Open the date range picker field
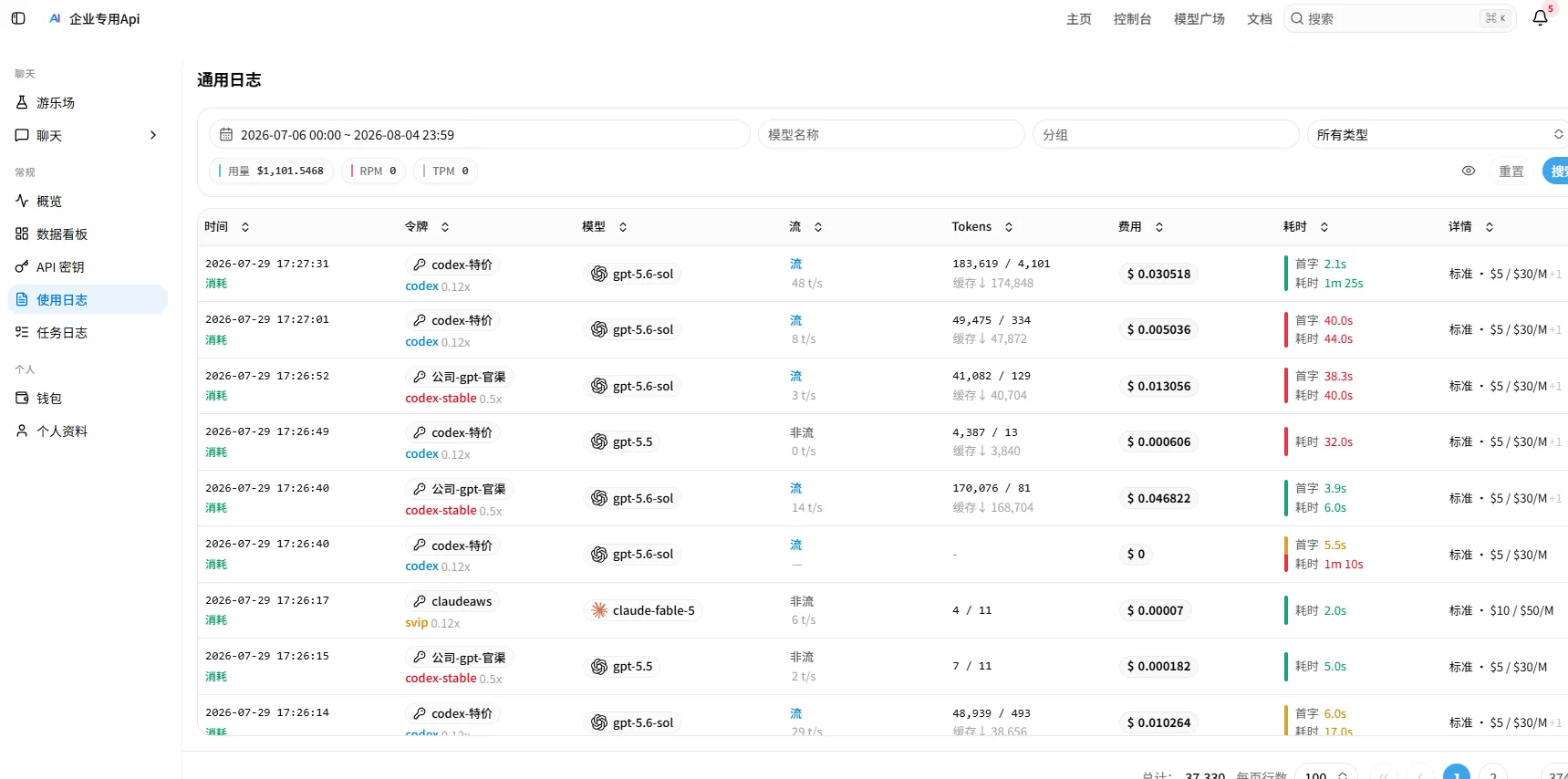The image size is (1568, 779). point(480,134)
